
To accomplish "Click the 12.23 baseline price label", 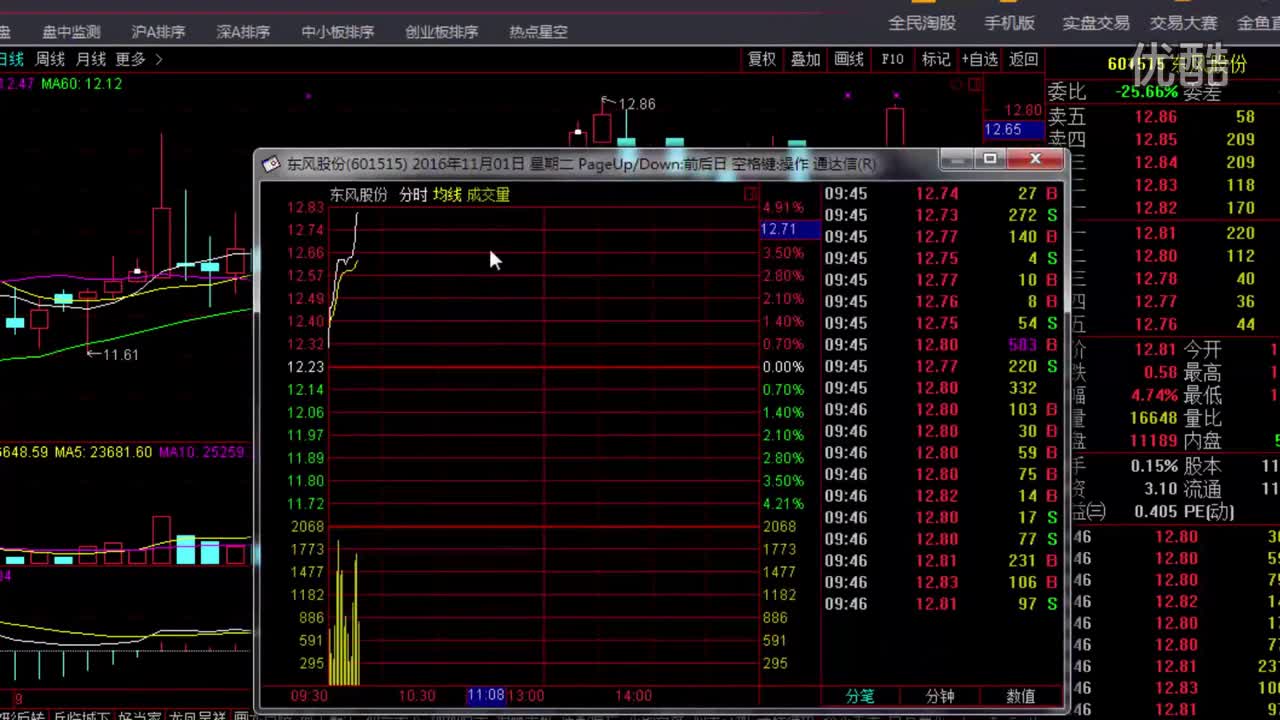I will [305, 367].
